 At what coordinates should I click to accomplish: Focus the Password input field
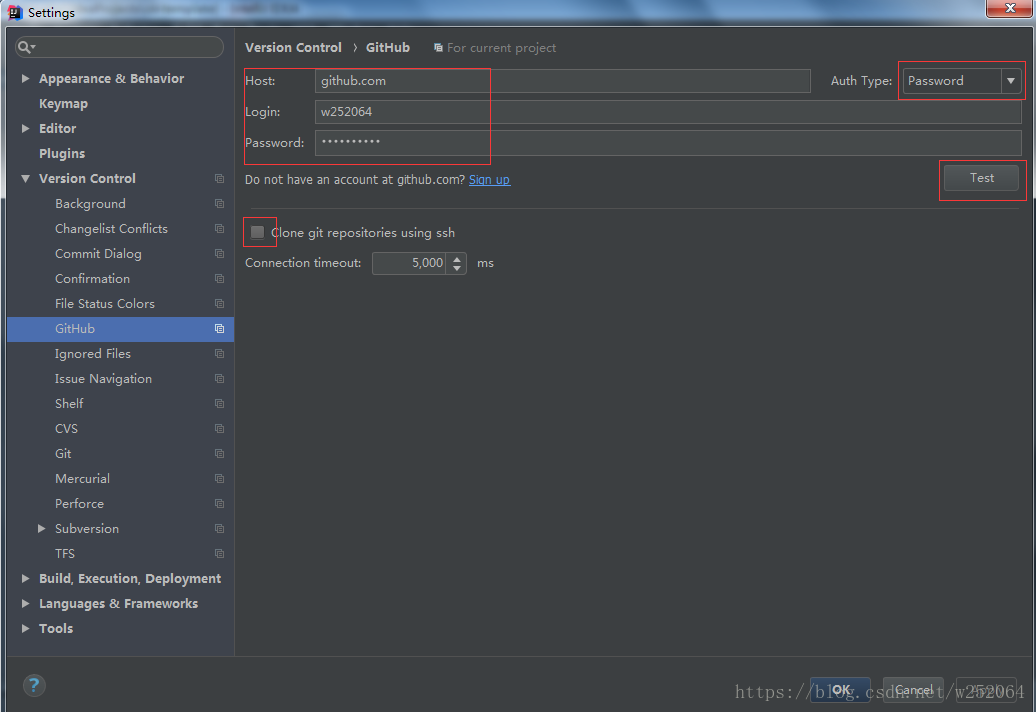(x=668, y=143)
